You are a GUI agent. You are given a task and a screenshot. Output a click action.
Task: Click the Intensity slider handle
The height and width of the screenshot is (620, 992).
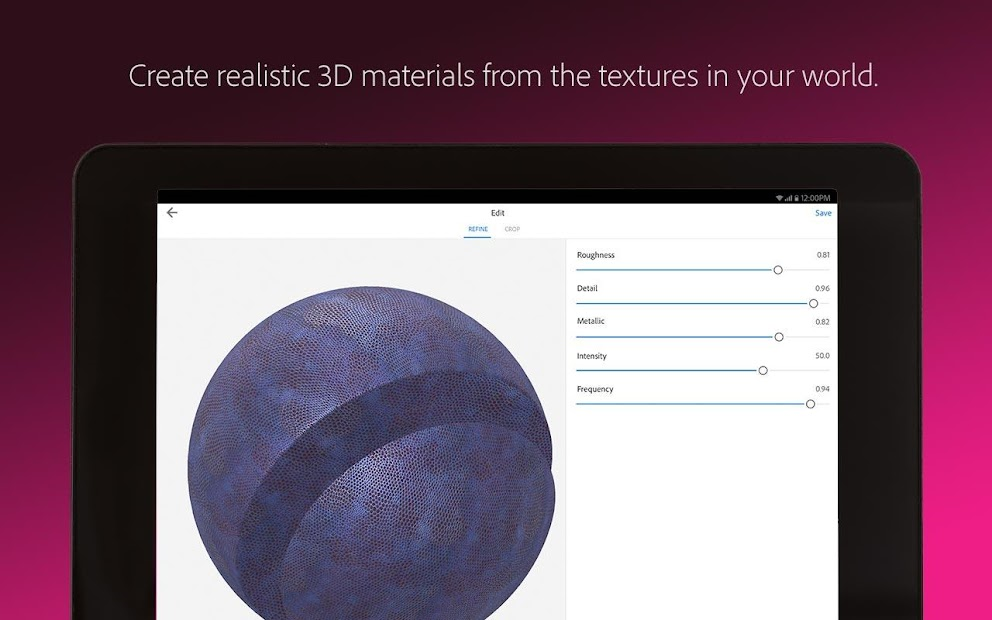[763, 370]
